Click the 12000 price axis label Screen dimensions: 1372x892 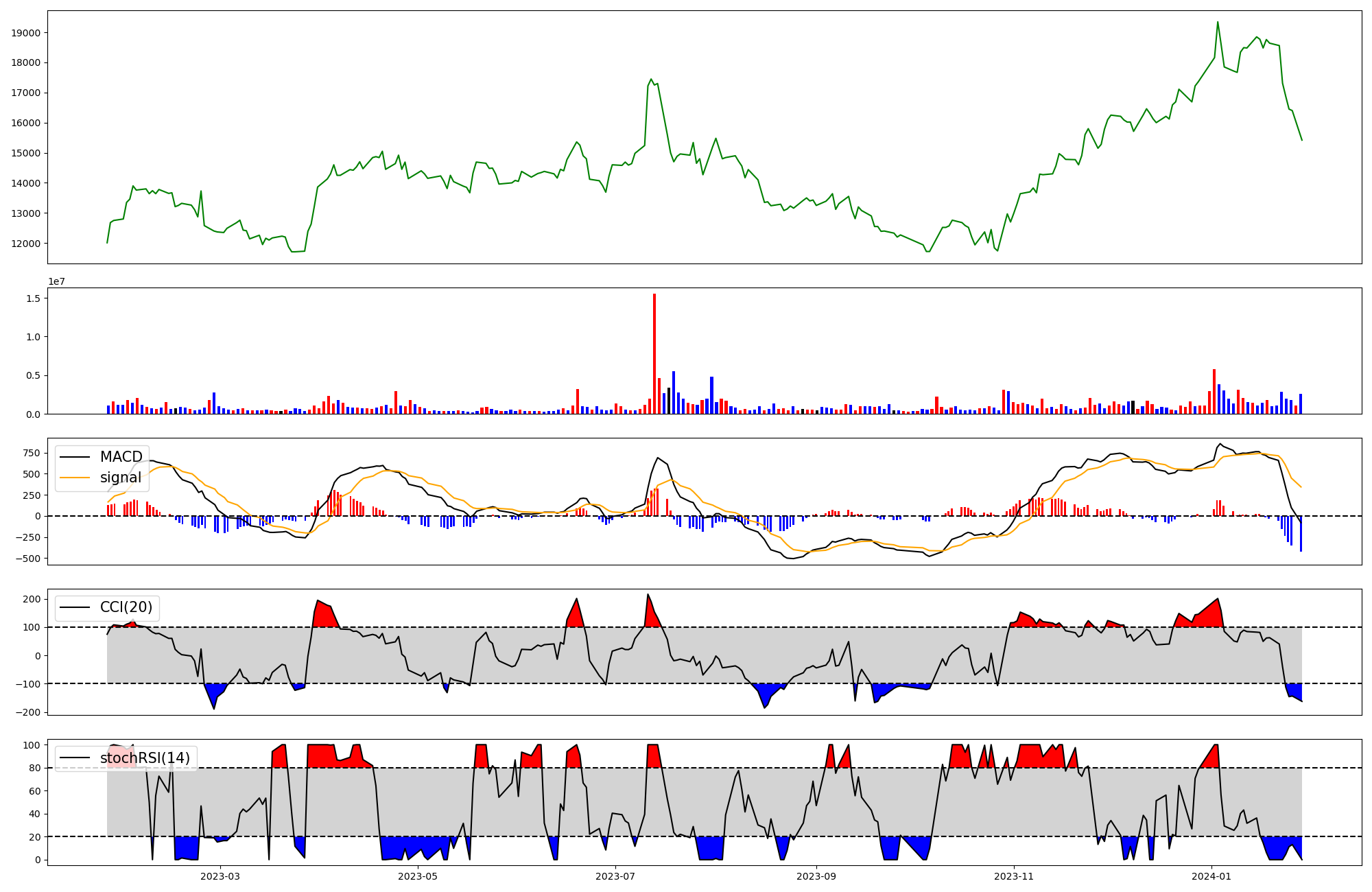click(x=26, y=244)
